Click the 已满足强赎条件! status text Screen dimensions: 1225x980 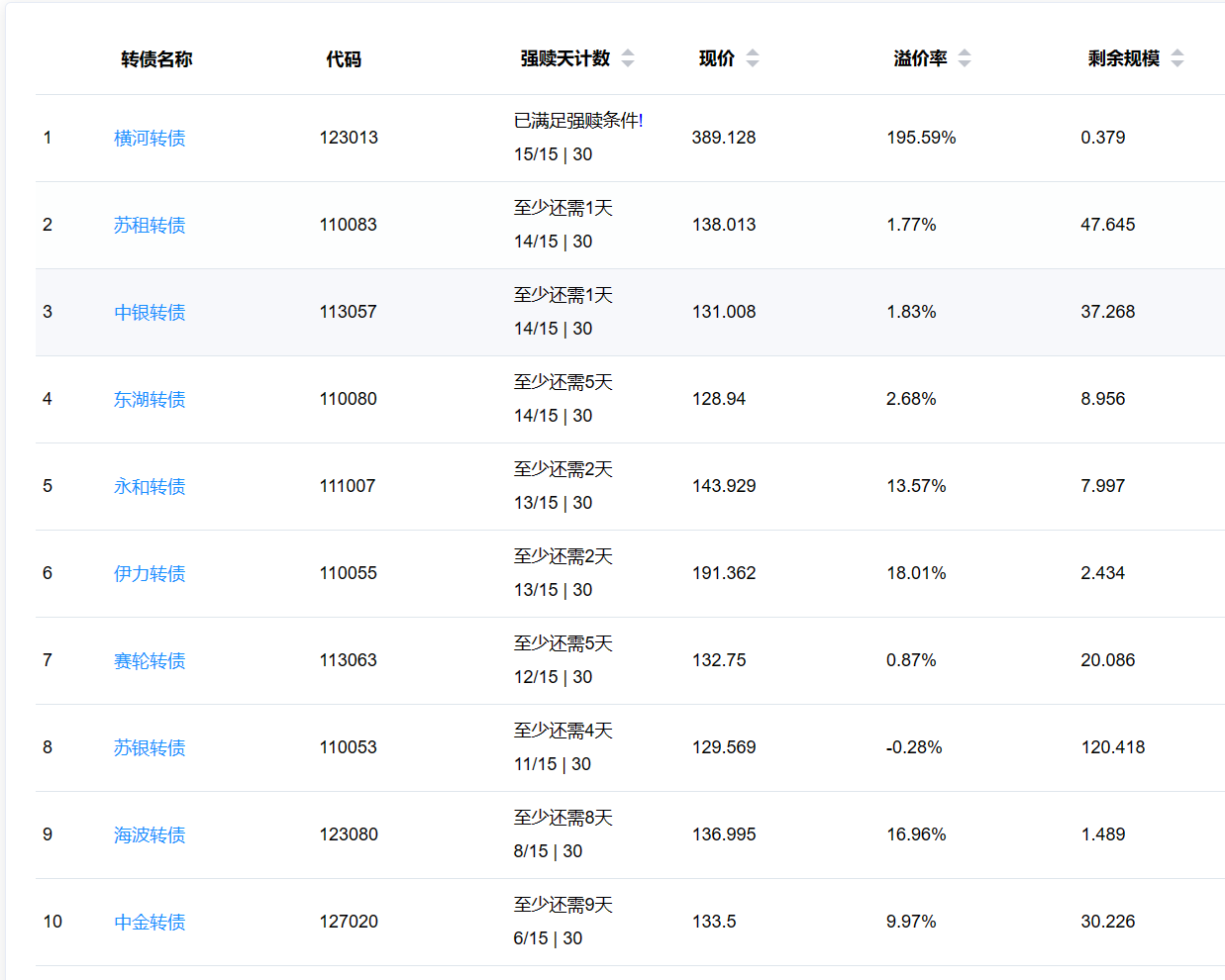tap(578, 121)
